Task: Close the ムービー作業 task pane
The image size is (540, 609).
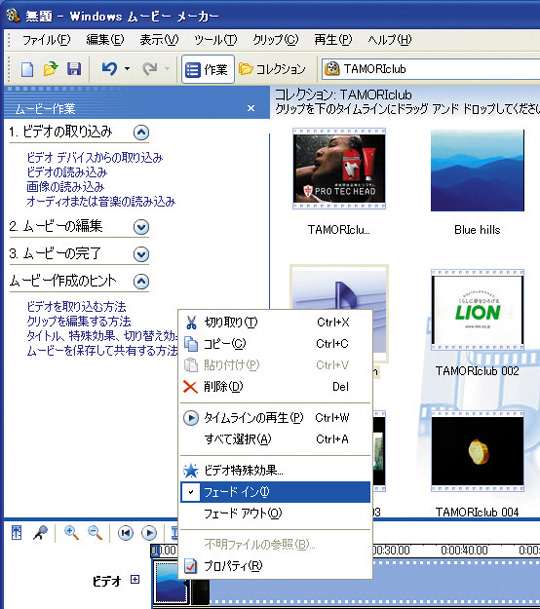Action: pyautogui.click(x=251, y=108)
